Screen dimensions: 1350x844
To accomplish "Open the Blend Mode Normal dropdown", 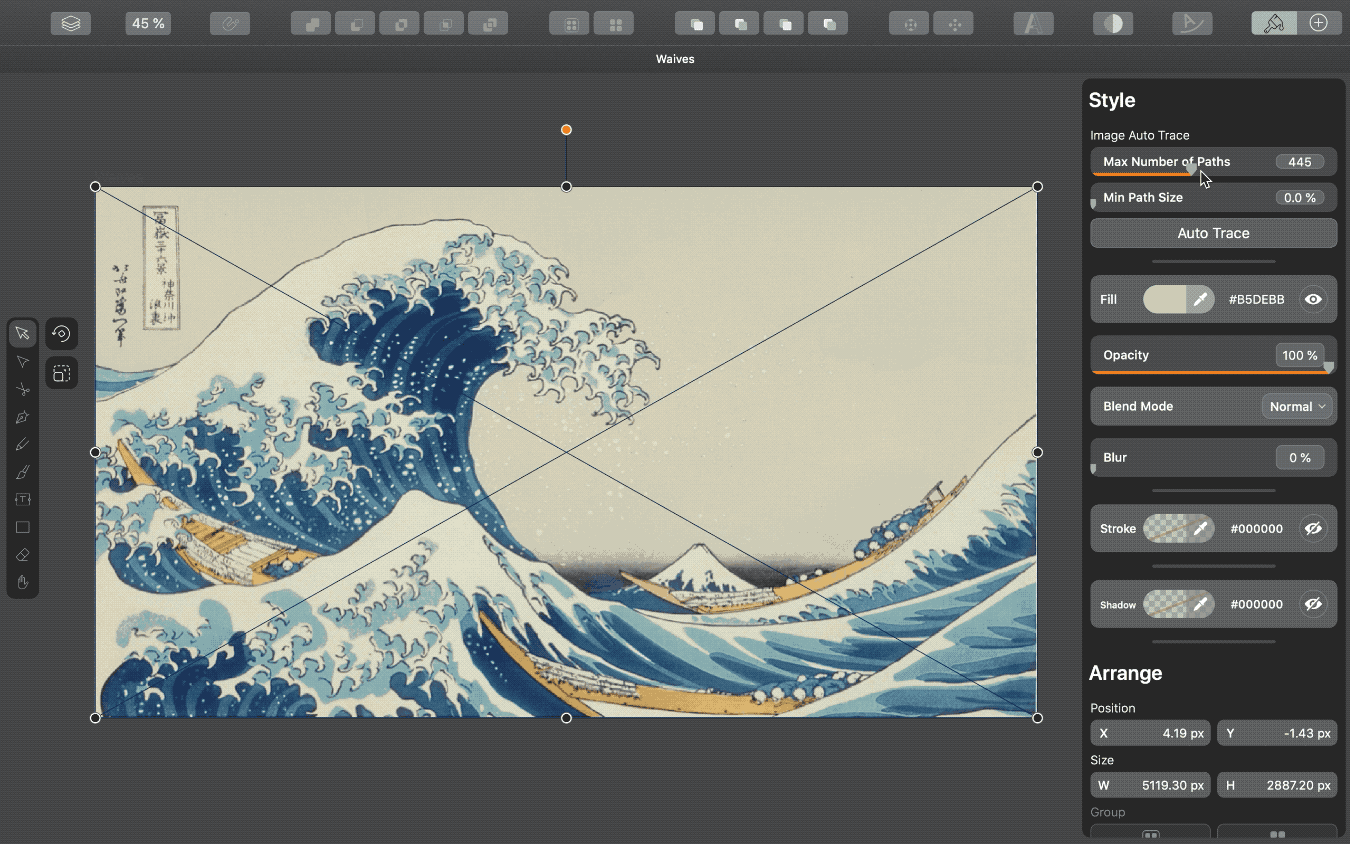I will click(1298, 407).
